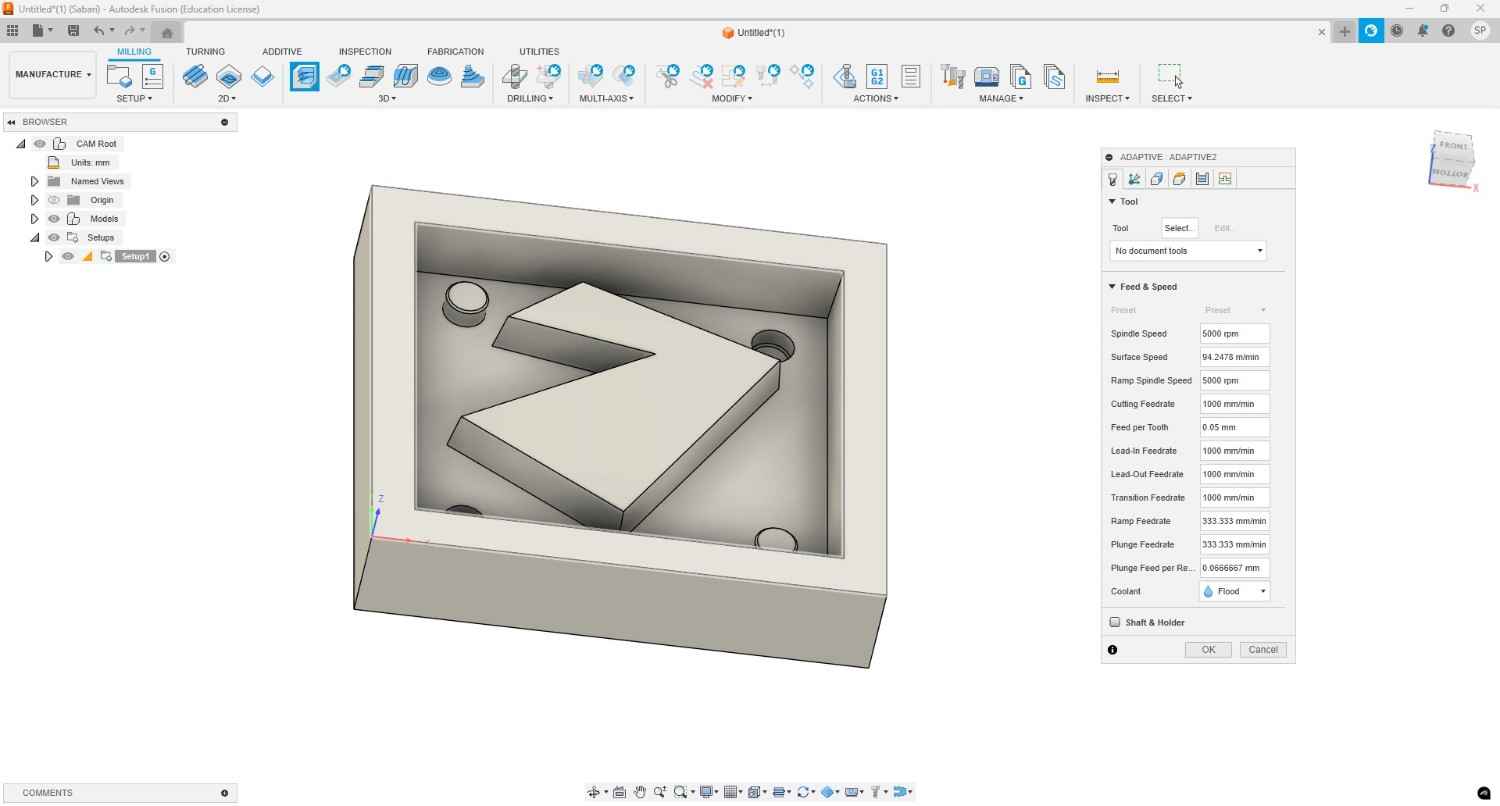Click the Untitled*(1) document tab

[753, 32]
